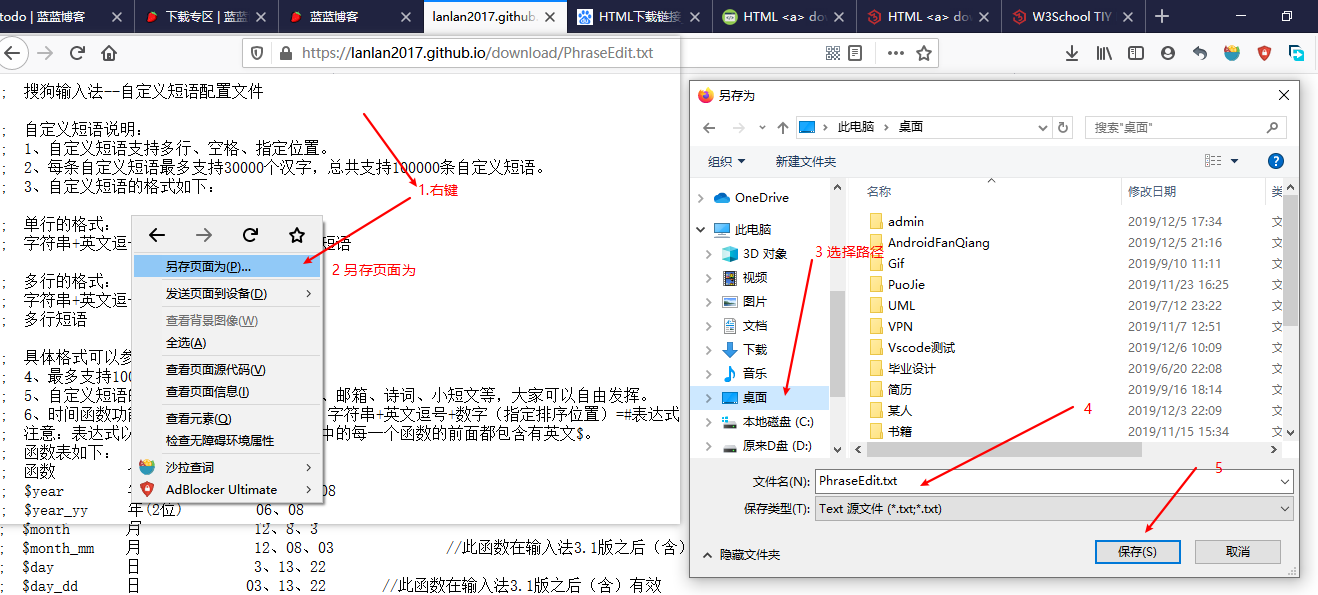Expand the OneDrive tree node
The width and height of the screenshot is (1318, 595).
[700, 198]
